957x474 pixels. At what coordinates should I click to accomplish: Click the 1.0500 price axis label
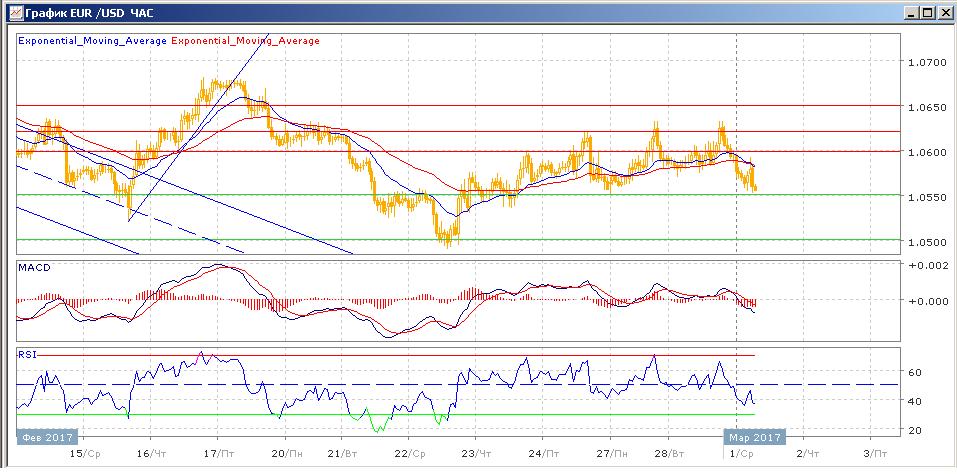click(926, 242)
